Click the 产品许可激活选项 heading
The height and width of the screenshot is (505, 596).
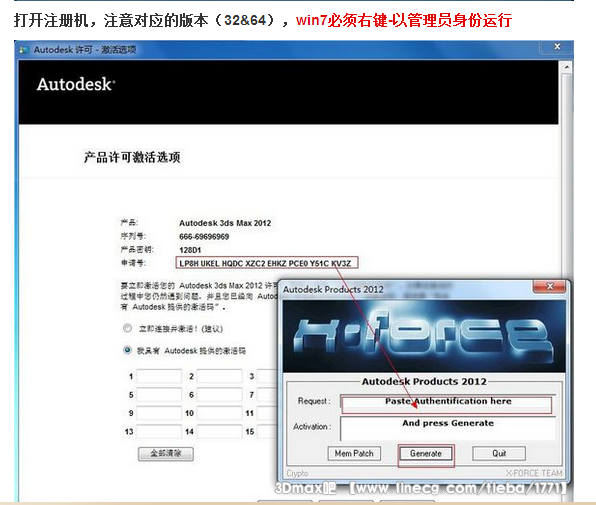pos(132,157)
